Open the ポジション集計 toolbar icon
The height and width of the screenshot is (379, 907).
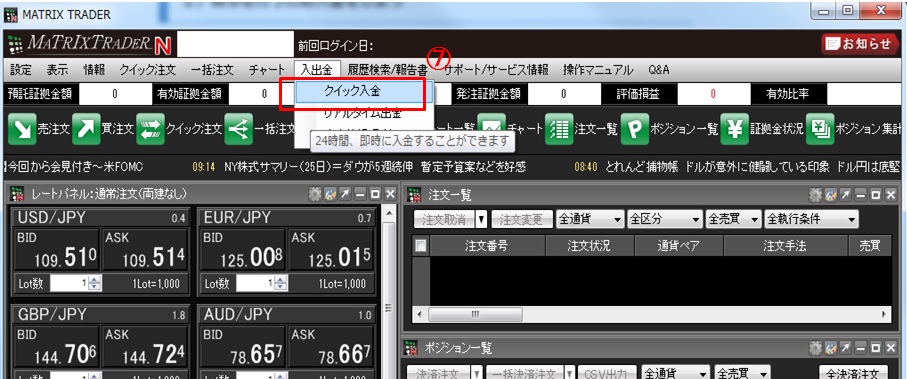[x=820, y=130]
